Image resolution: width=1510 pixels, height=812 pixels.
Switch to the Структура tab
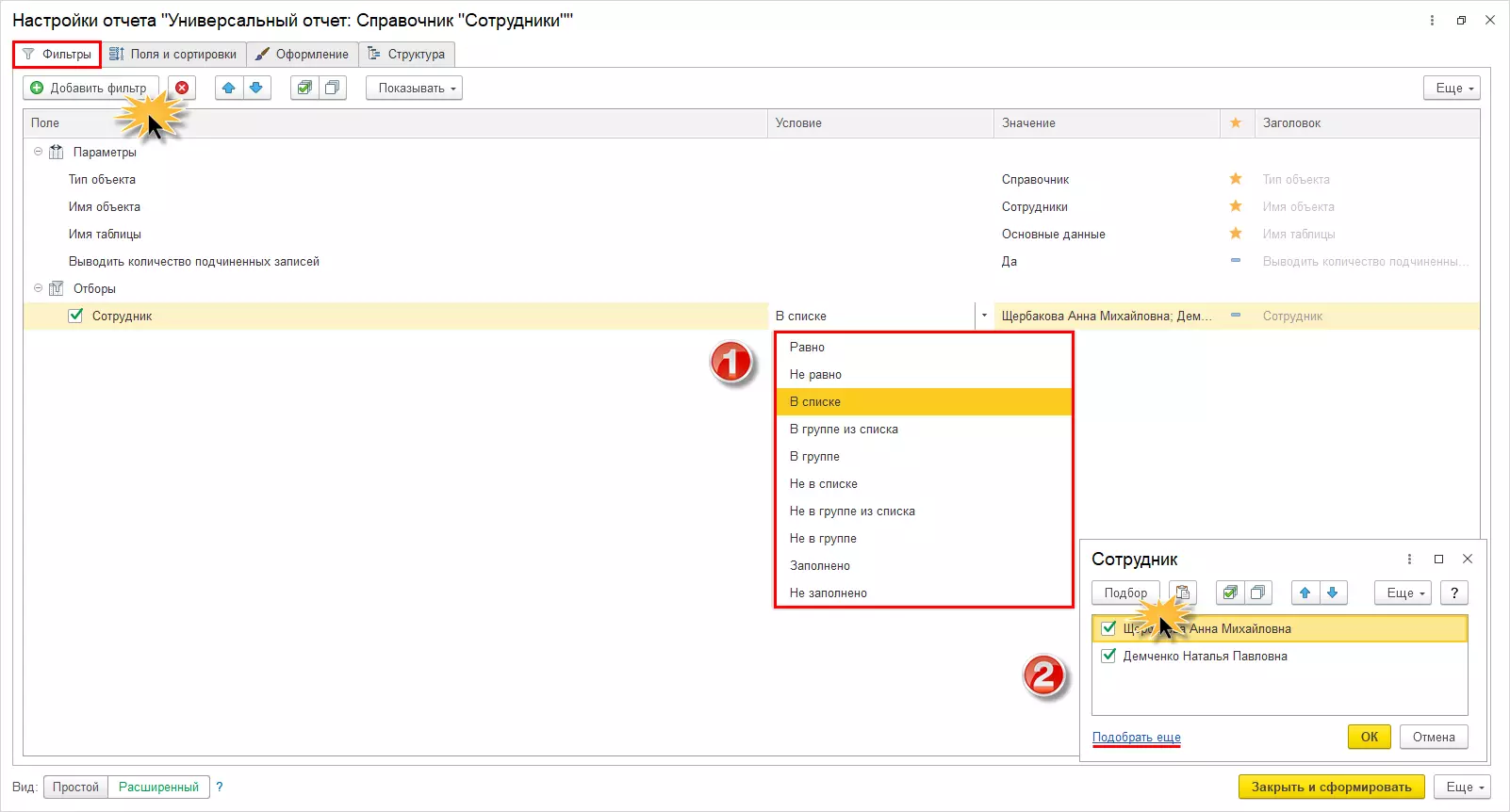406,54
